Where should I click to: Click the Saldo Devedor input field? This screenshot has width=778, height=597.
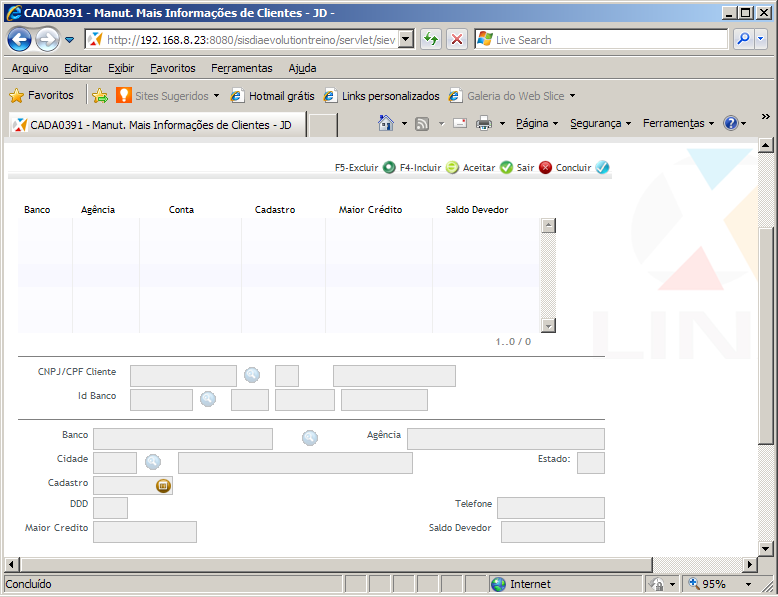point(553,531)
